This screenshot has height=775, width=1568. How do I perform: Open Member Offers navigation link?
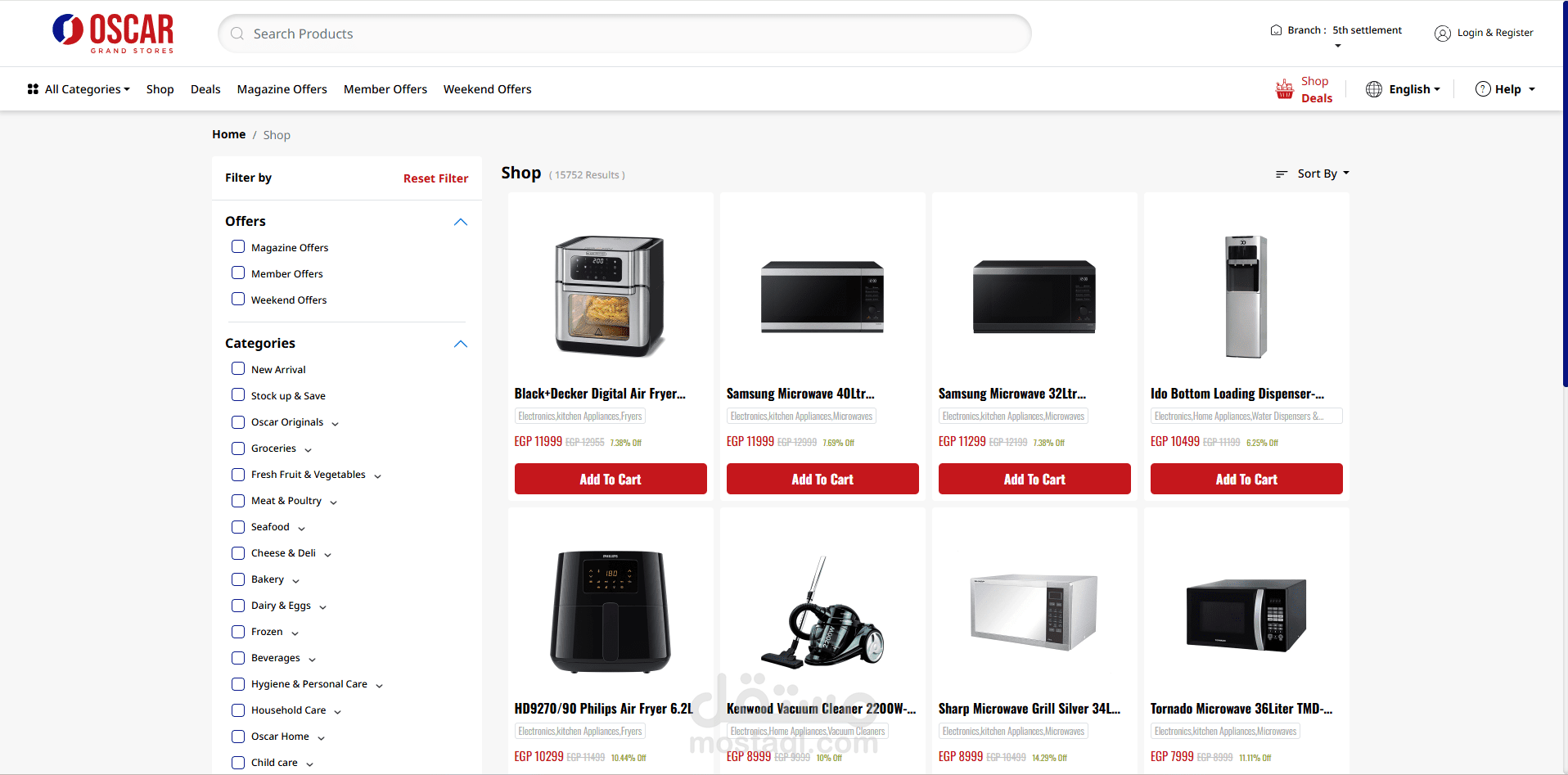pos(385,89)
